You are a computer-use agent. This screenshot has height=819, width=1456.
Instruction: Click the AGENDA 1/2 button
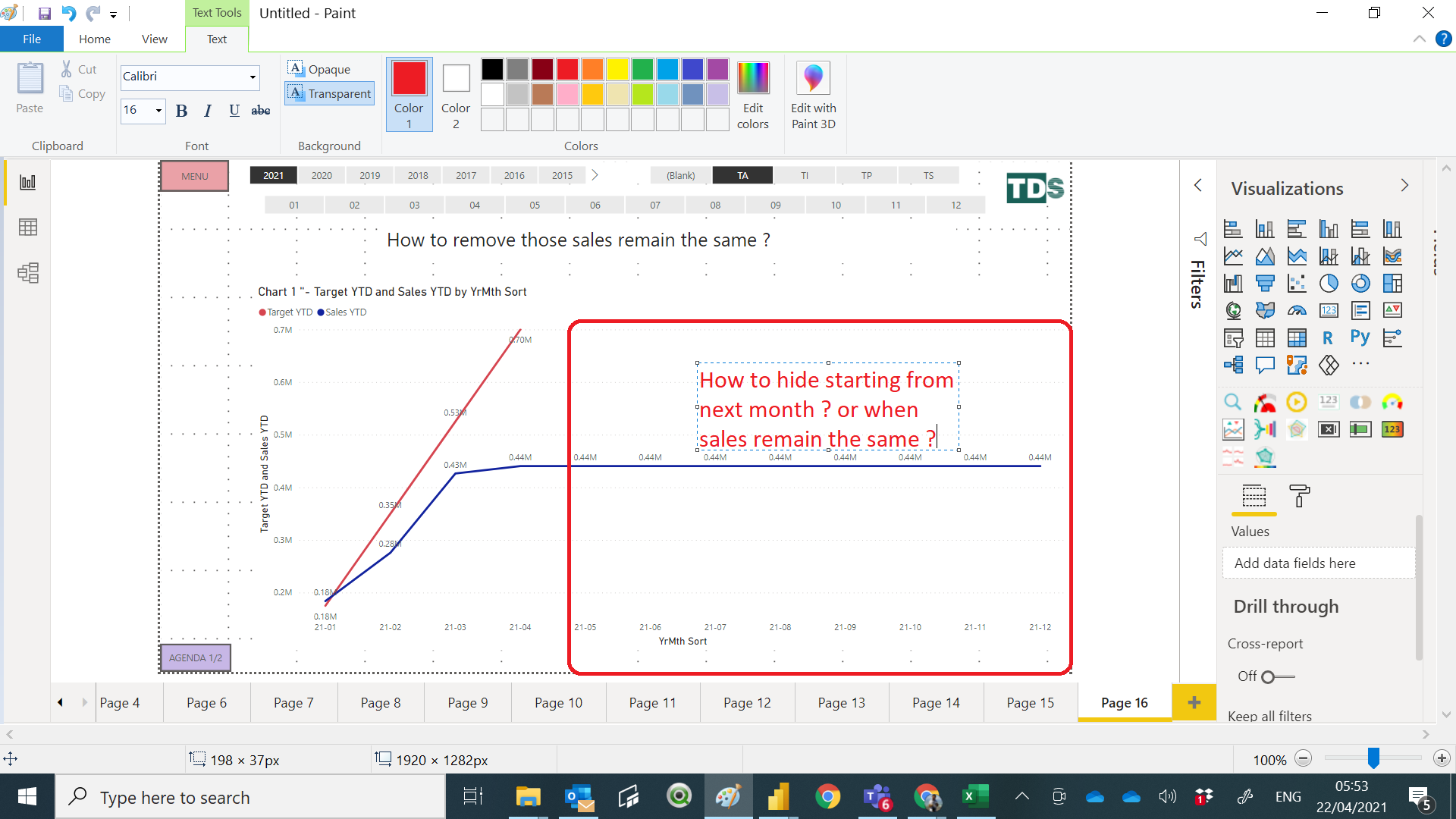[x=196, y=657]
